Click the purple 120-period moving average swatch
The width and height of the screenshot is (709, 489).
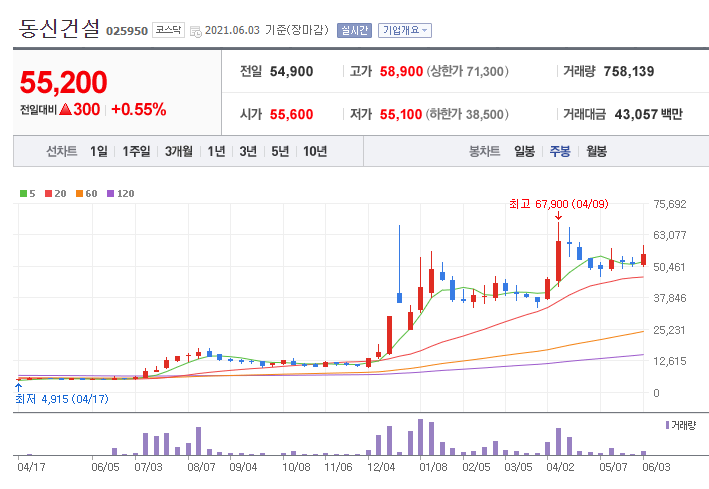coord(110,194)
